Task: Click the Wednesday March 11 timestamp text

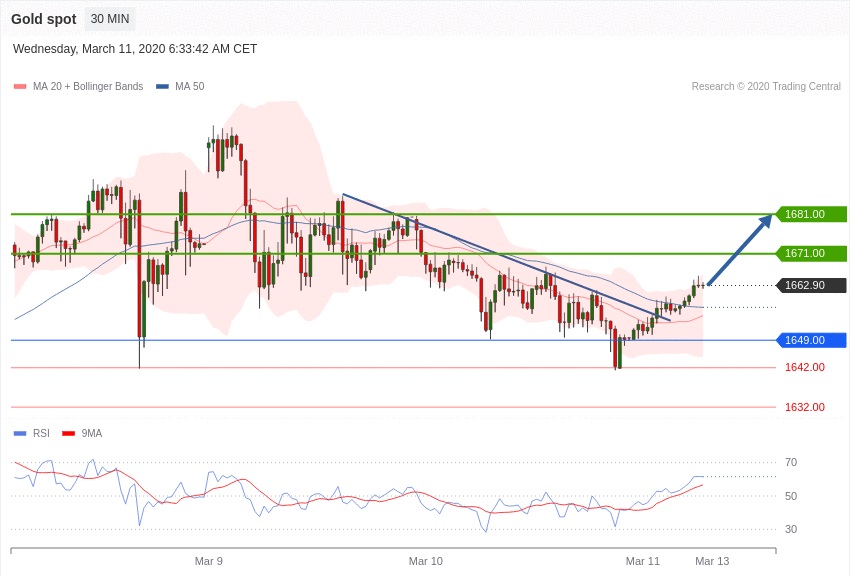Action: 135,49
